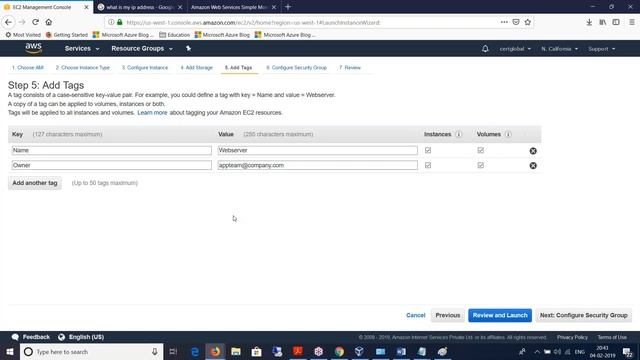Go to step 6 Configure Security Group
Screen dimensions: 640x360
tap(296, 67)
